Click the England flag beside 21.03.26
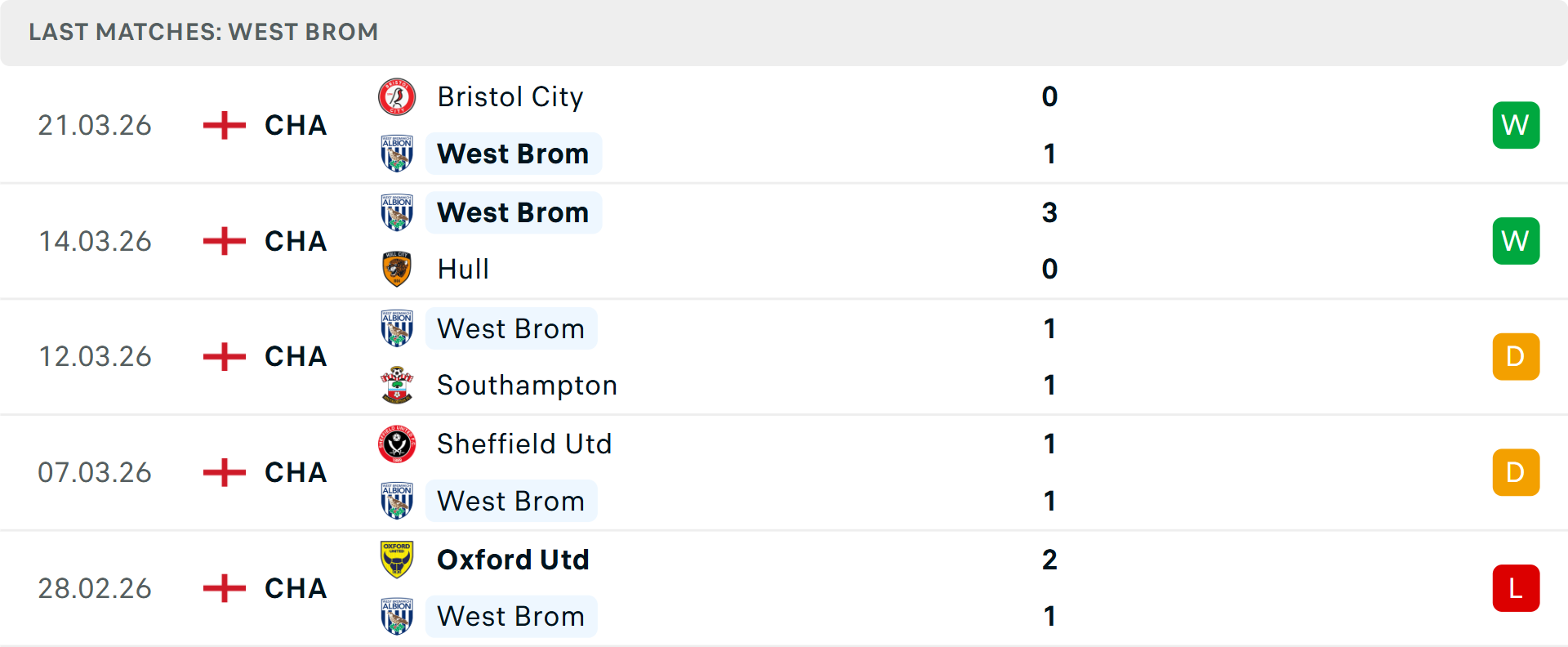 click(x=222, y=124)
